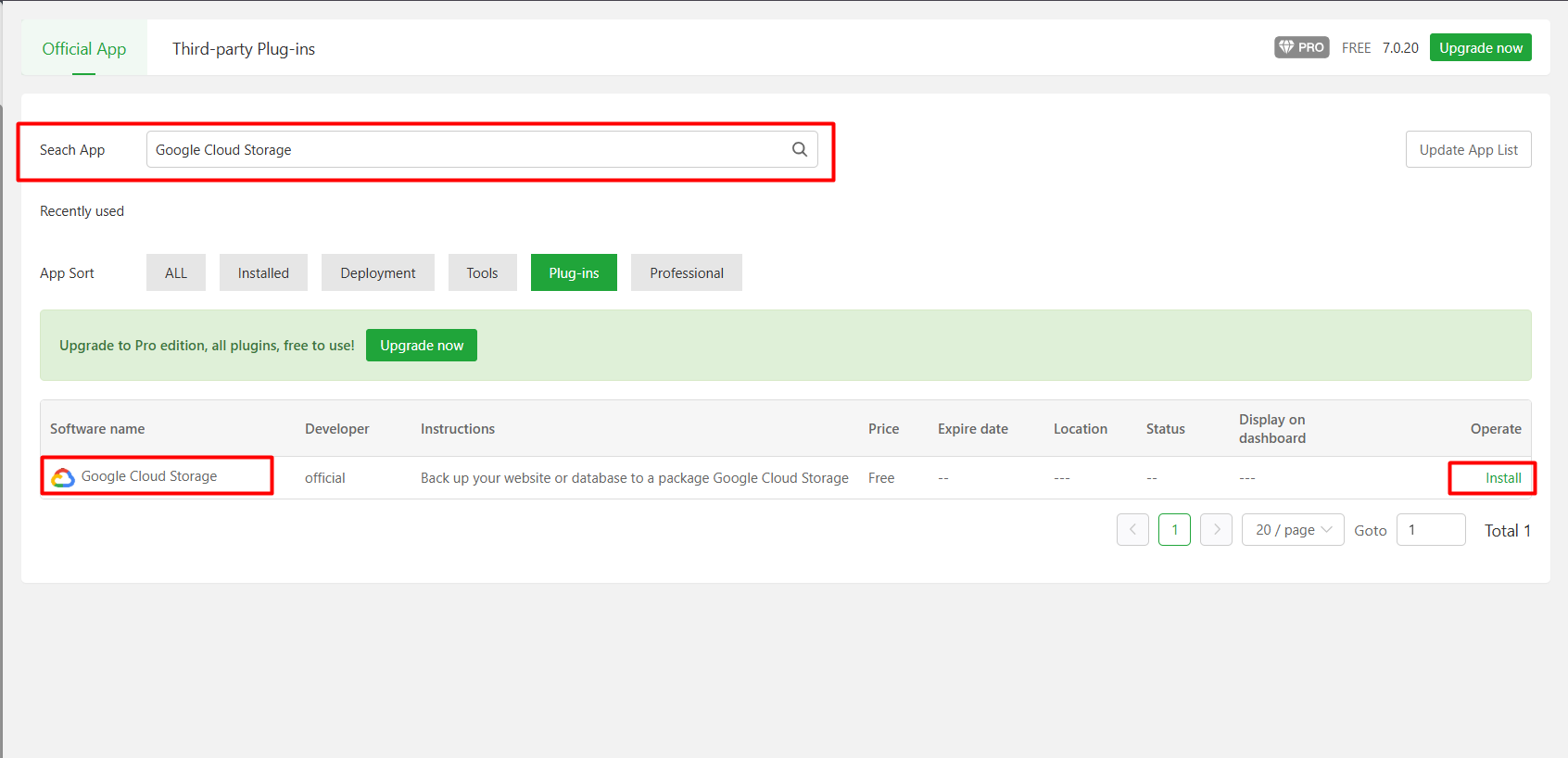Image resolution: width=1568 pixels, height=758 pixels.
Task: Focus the Search App input field
Action: pos(482,149)
